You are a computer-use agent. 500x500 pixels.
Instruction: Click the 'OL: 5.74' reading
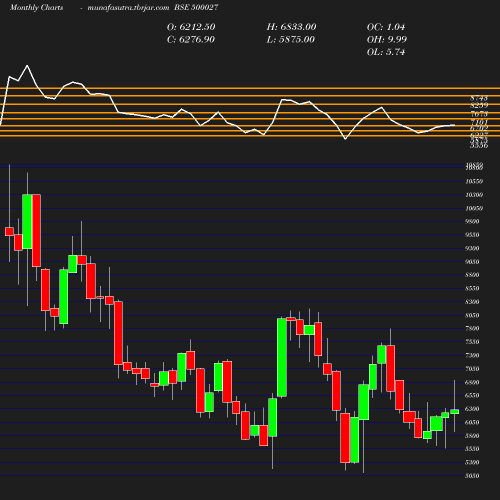[386, 52]
